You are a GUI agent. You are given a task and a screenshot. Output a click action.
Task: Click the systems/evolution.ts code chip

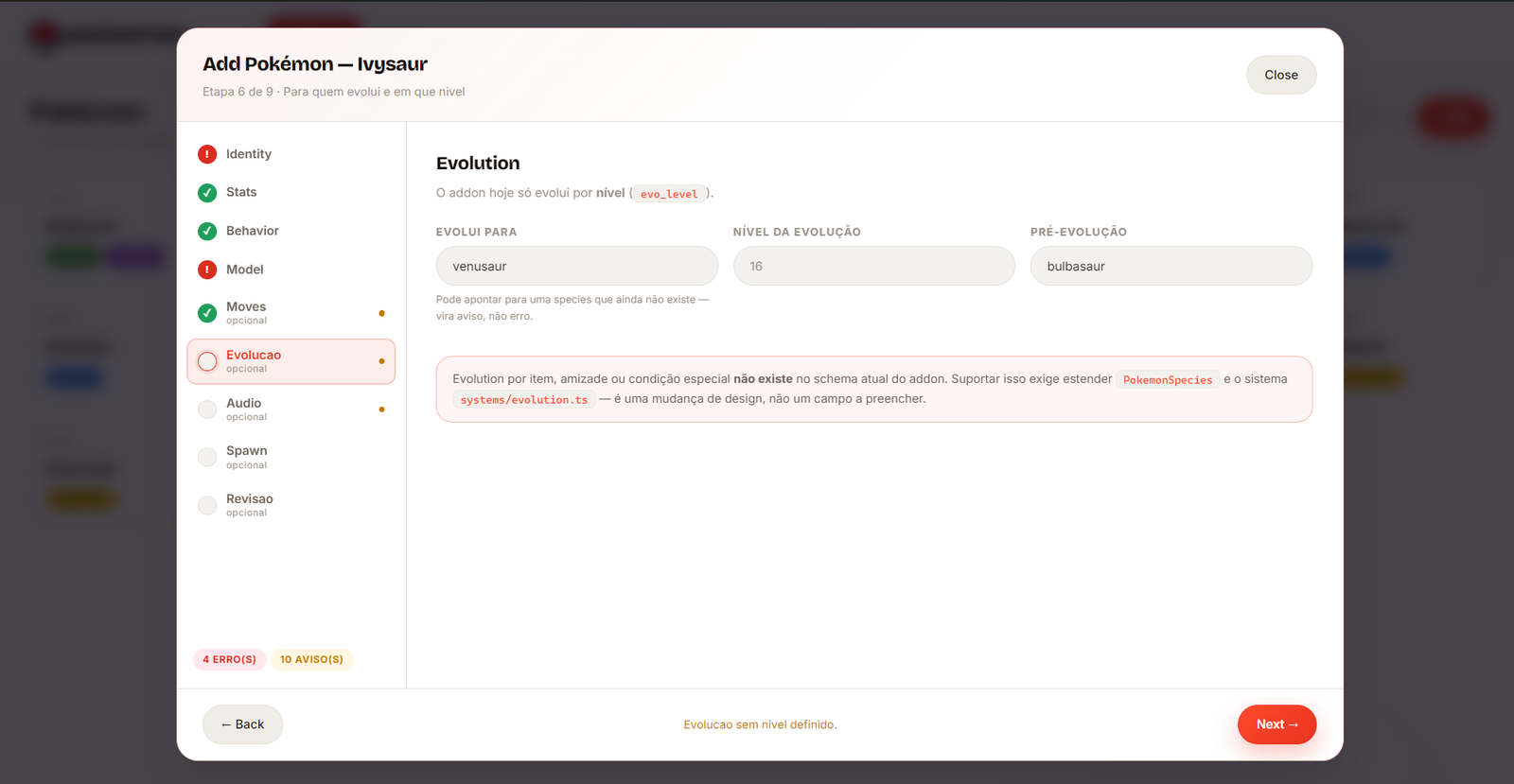524,399
